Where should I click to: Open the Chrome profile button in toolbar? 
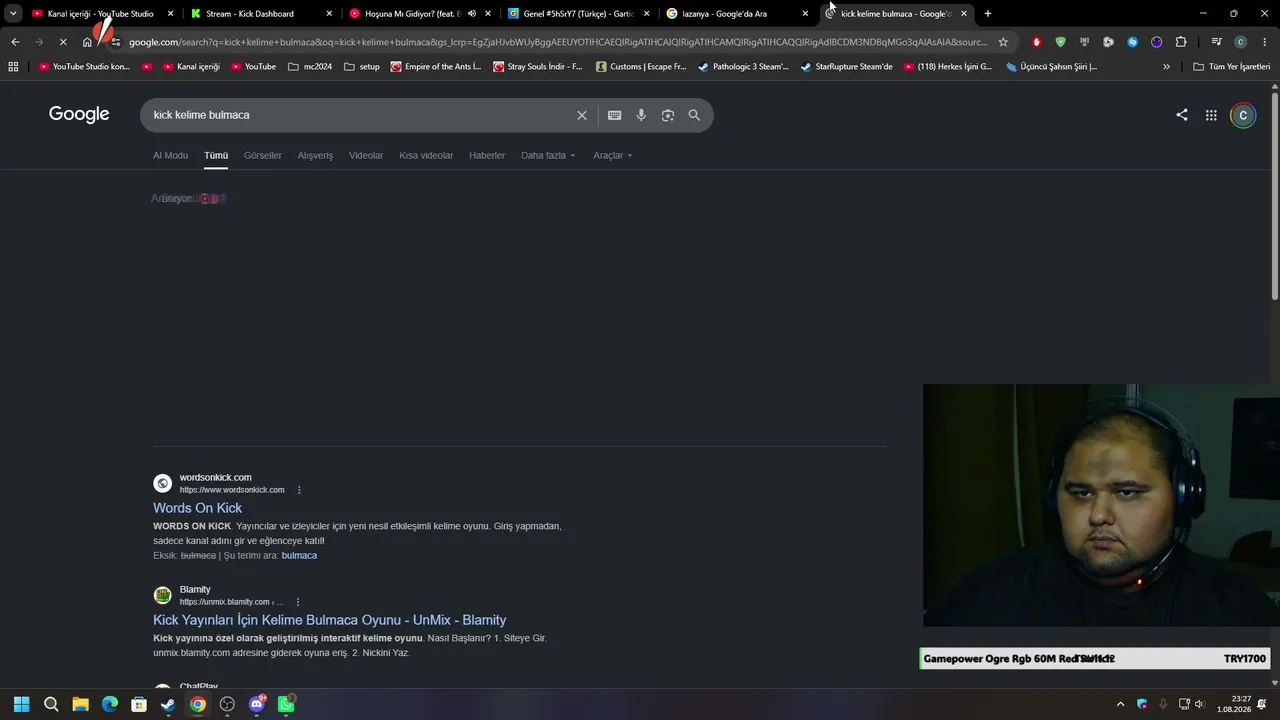[x=1241, y=42]
